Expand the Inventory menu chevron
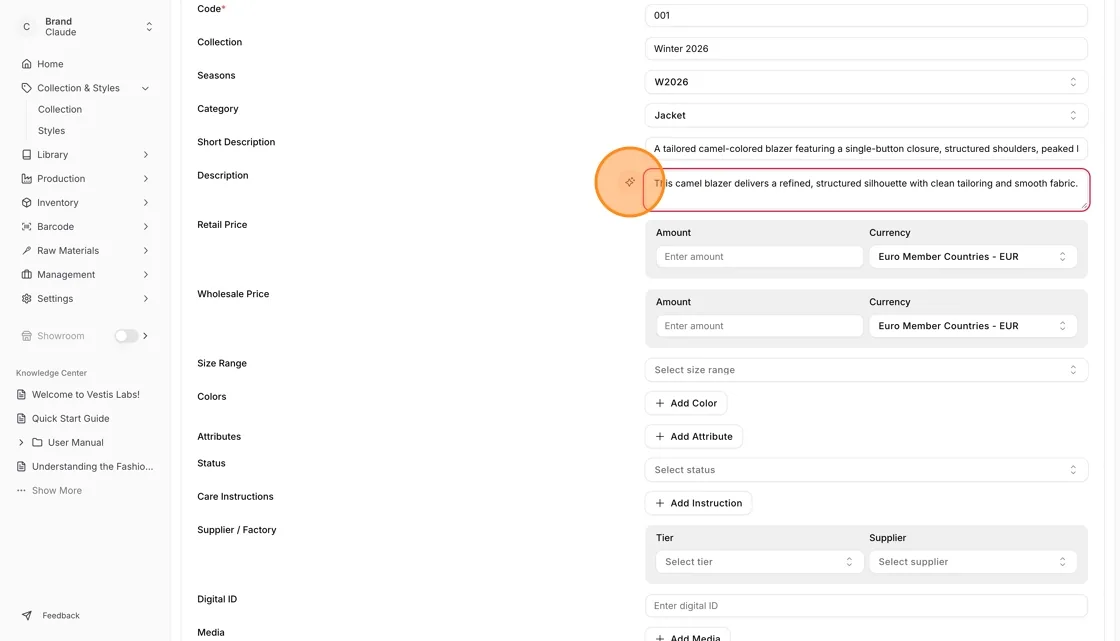1120x641 pixels. point(146,202)
